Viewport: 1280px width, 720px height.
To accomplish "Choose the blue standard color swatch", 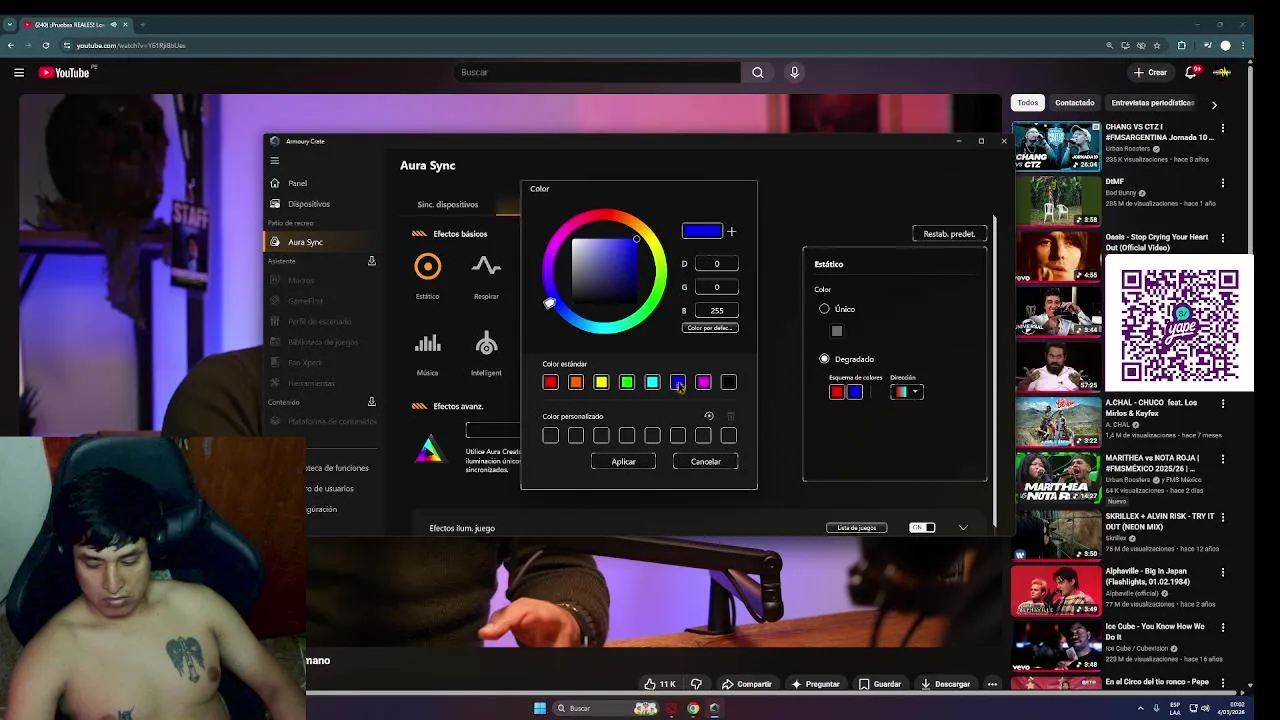I will pos(678,382).
